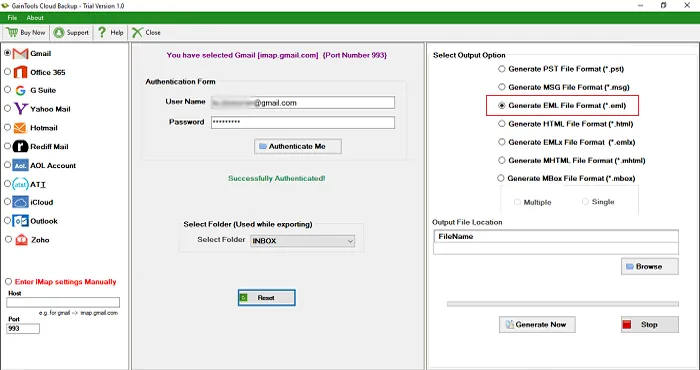Viewport: 700px width, 370px height.
Task: Select the Outlook radio button
Action: click(x=8, y=220)
